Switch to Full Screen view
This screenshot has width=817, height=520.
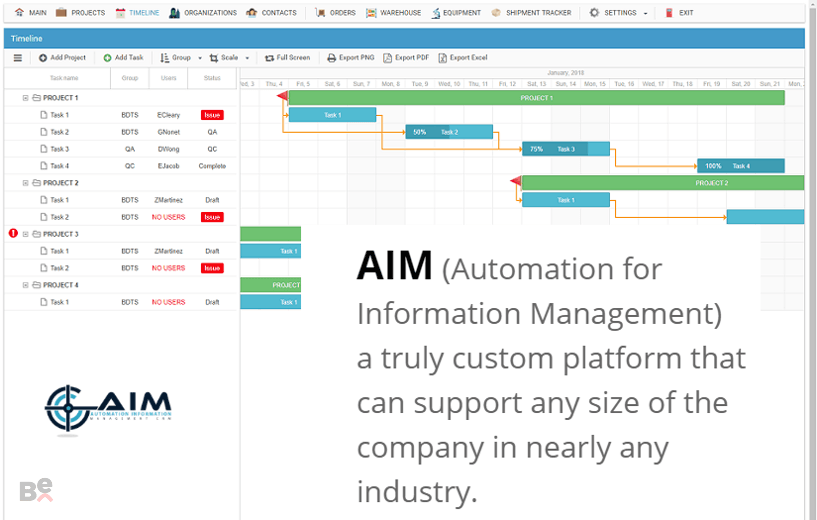288,58
